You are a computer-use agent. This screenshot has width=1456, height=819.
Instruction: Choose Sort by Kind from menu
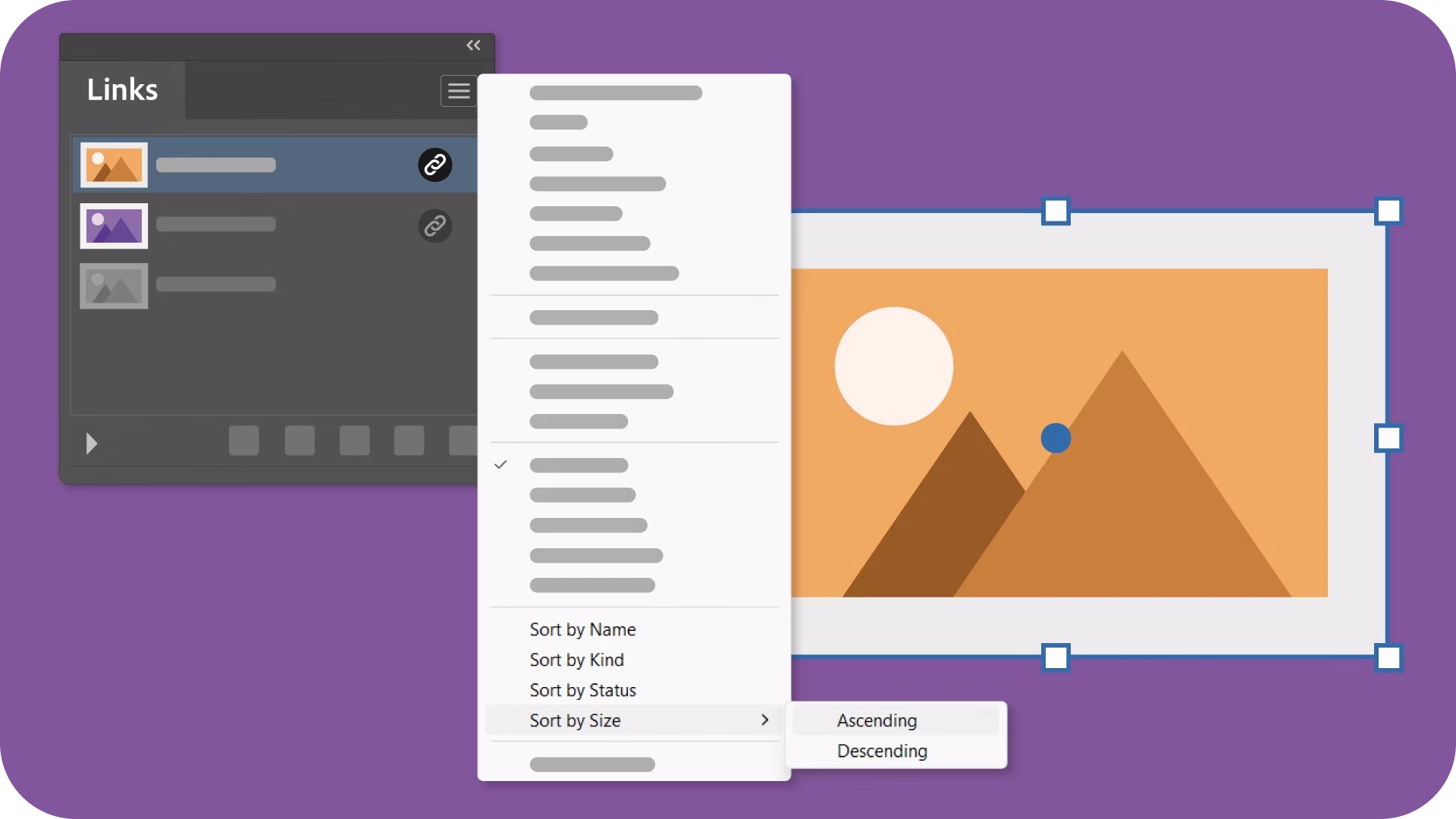pos(576,660)
